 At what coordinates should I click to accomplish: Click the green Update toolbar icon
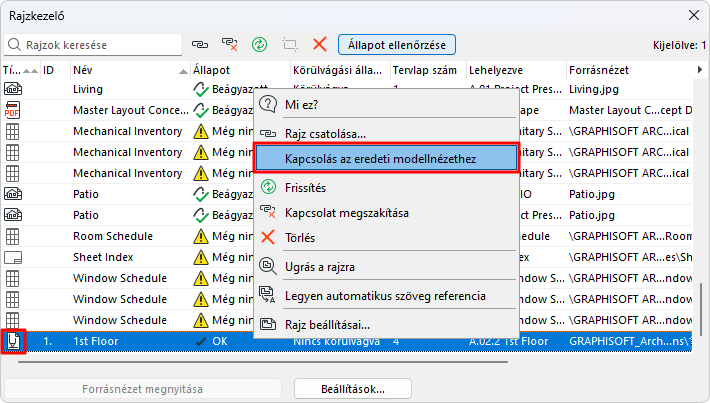point(259,44)
